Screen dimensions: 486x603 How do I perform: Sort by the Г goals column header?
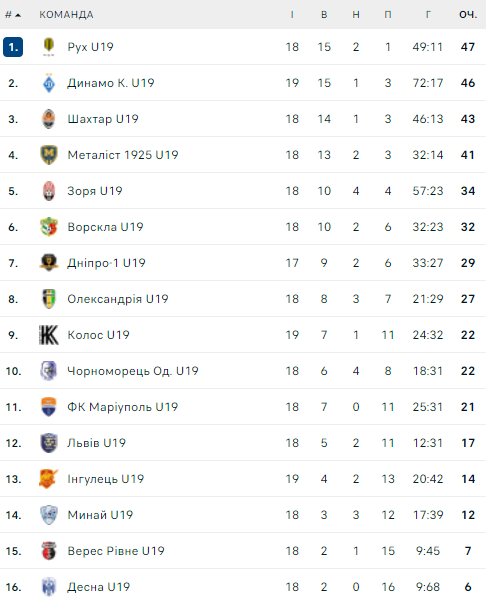428,15
